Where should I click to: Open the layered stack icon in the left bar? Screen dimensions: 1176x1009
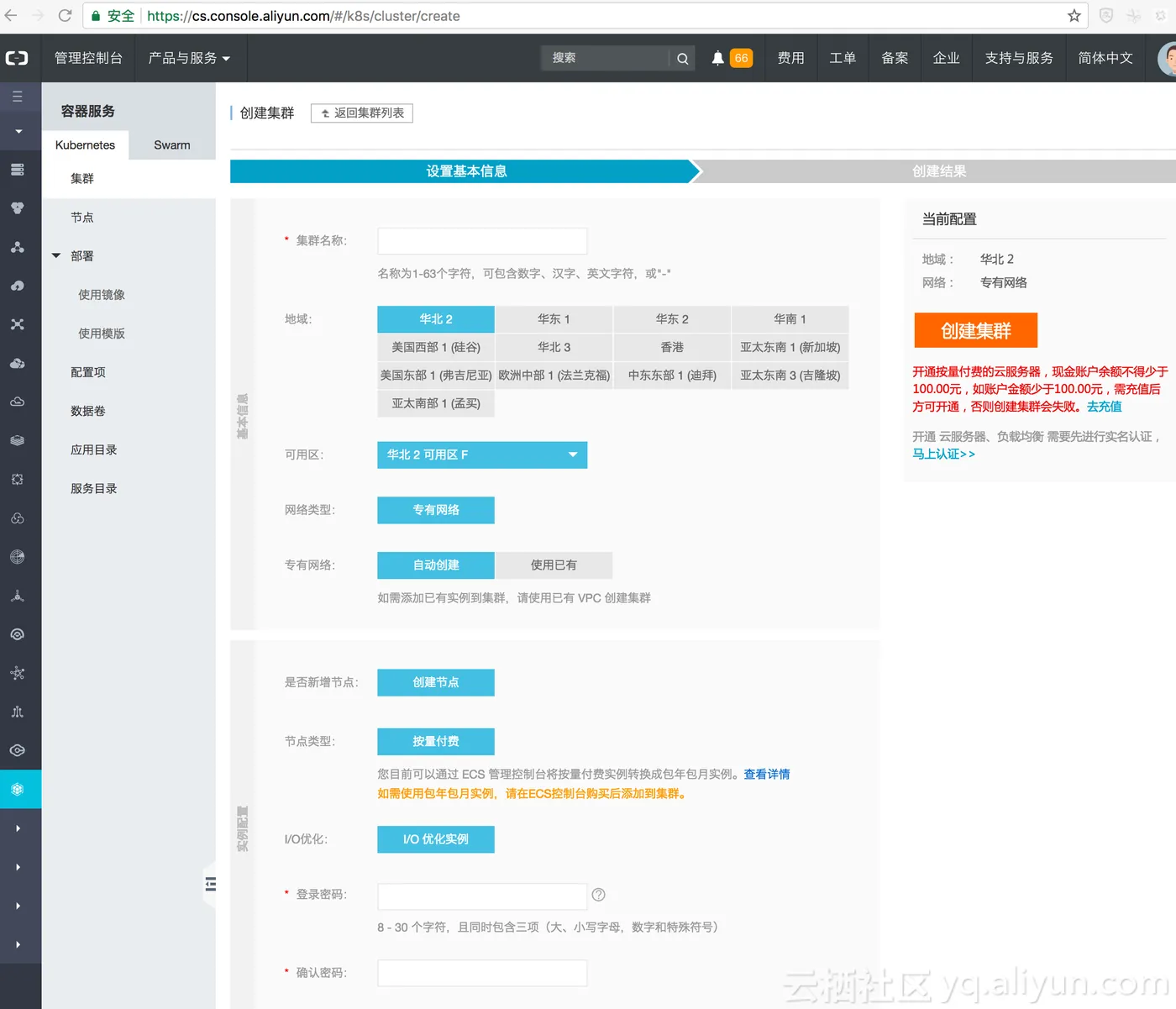pos(17,440)
